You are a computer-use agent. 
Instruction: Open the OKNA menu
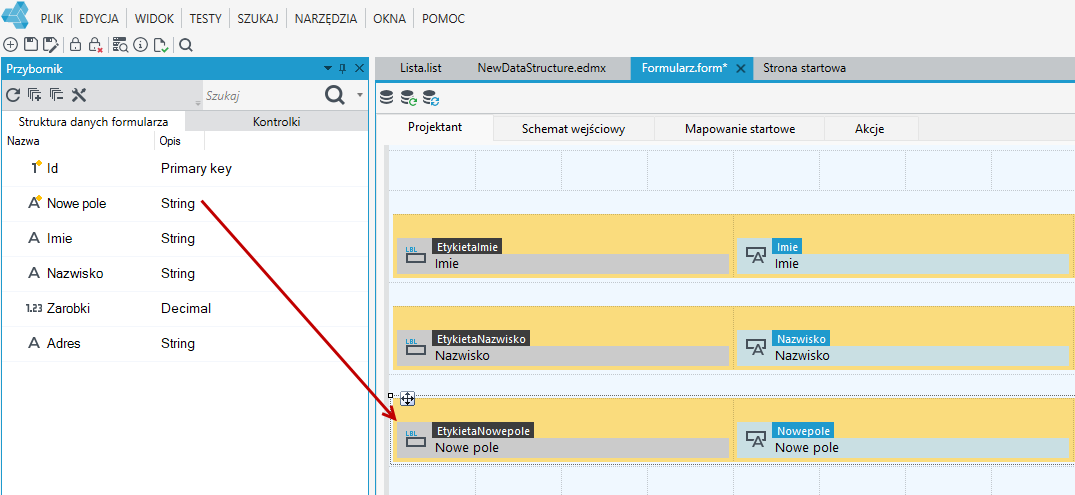(x=389, y=19)
